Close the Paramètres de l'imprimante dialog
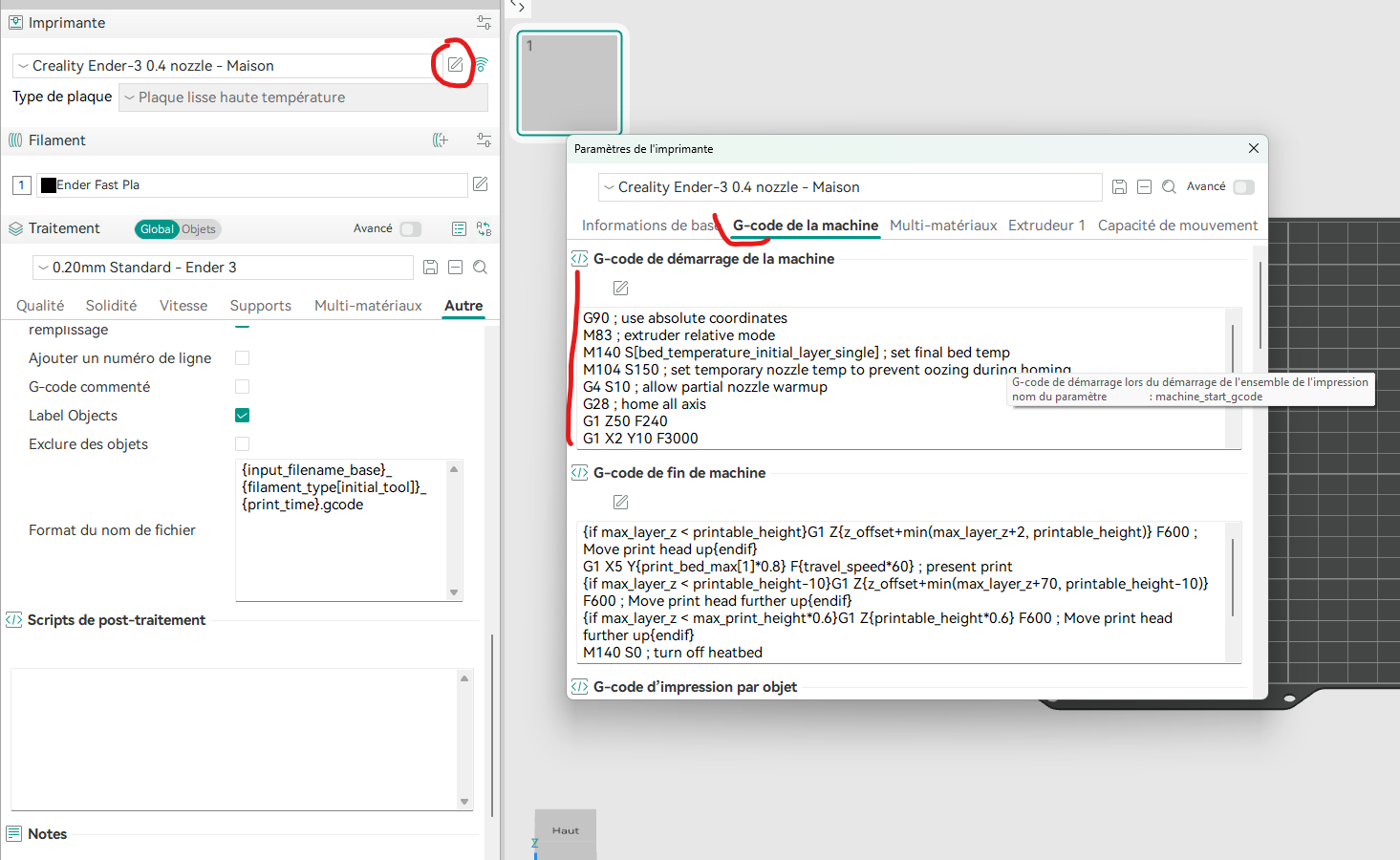1400x860 pixels. [x=1254, y=148]
